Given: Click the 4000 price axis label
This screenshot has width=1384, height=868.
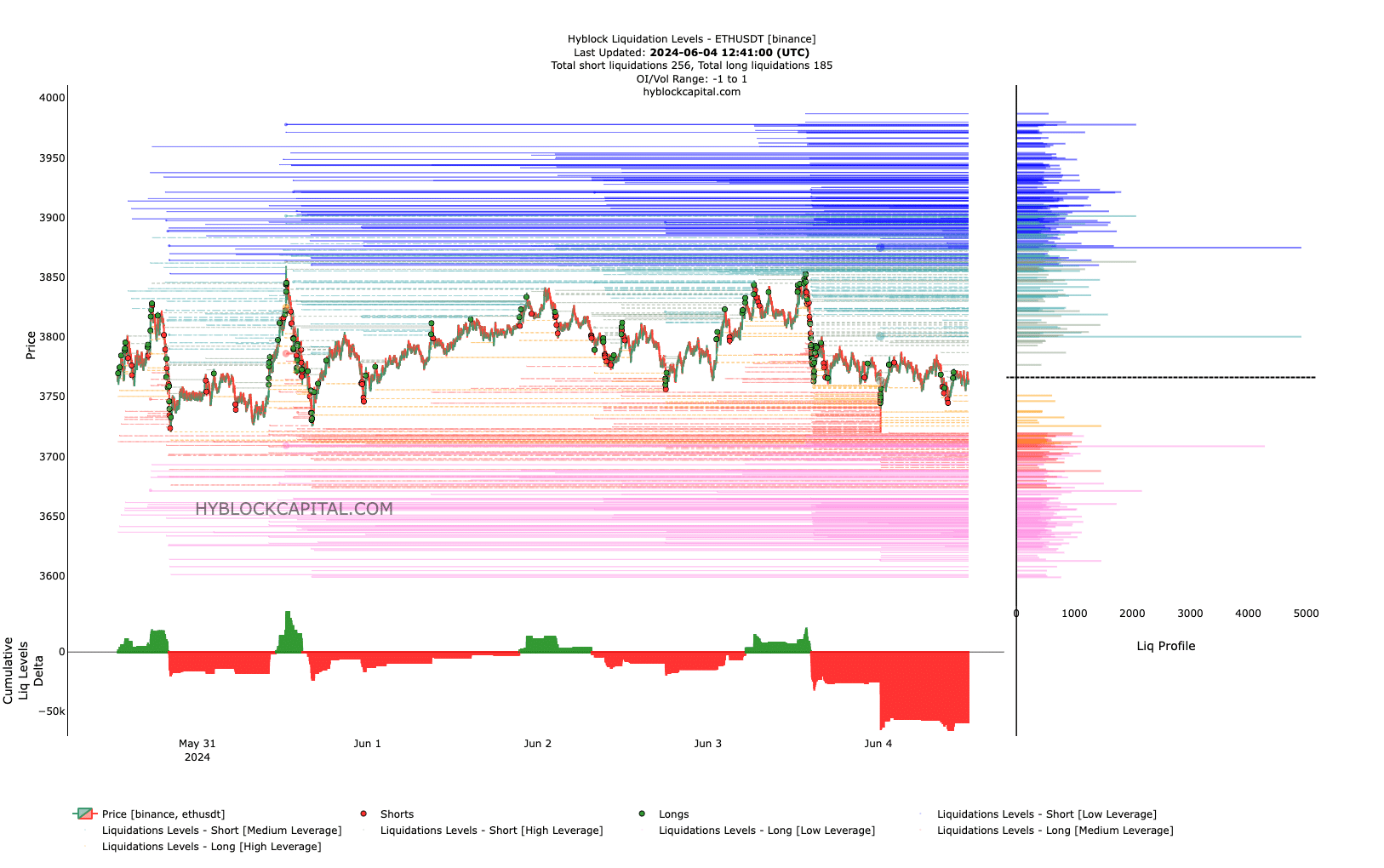Looking at the screenshot, I should pos(52,98).
